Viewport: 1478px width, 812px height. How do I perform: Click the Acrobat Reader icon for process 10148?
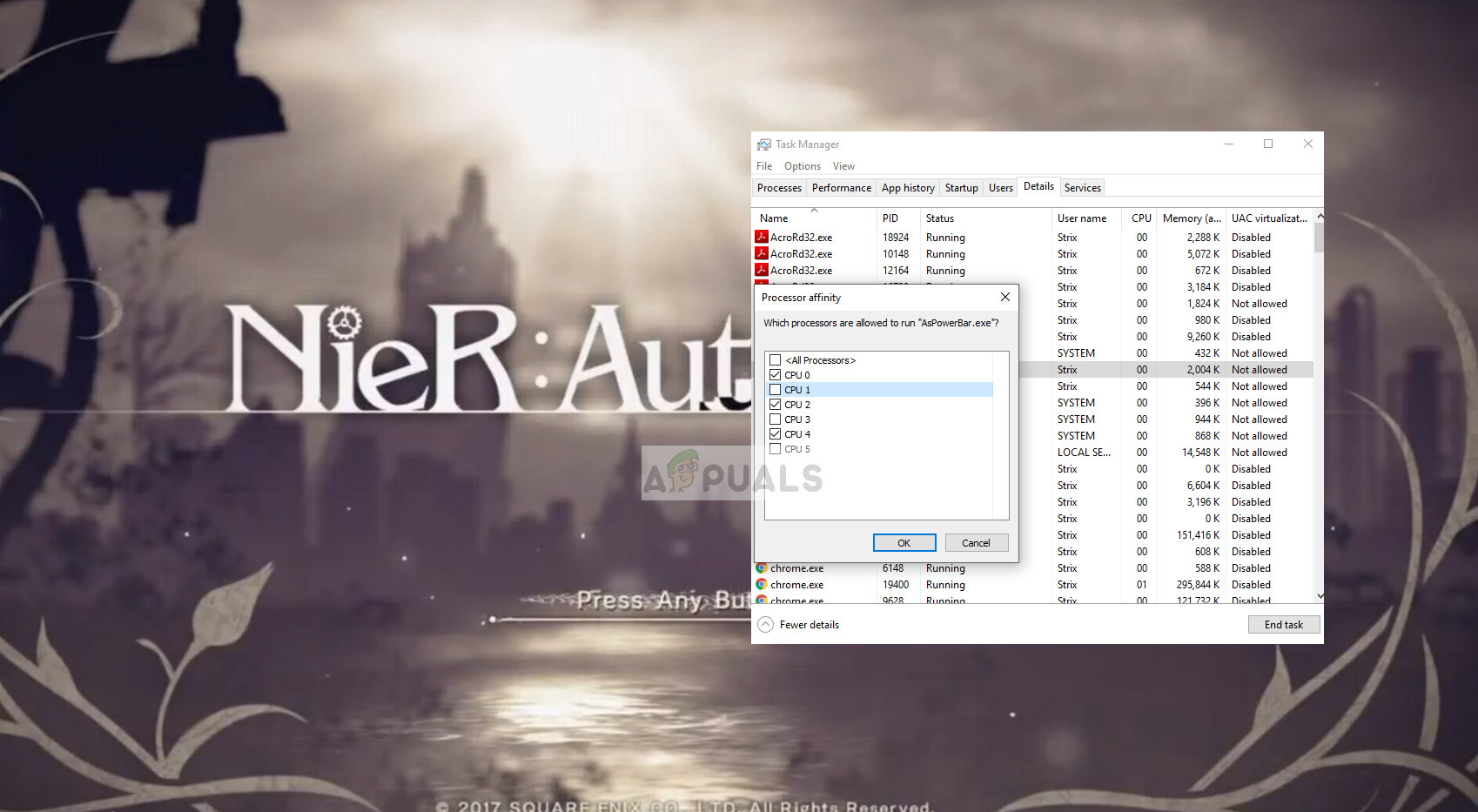tap(762, 253)
